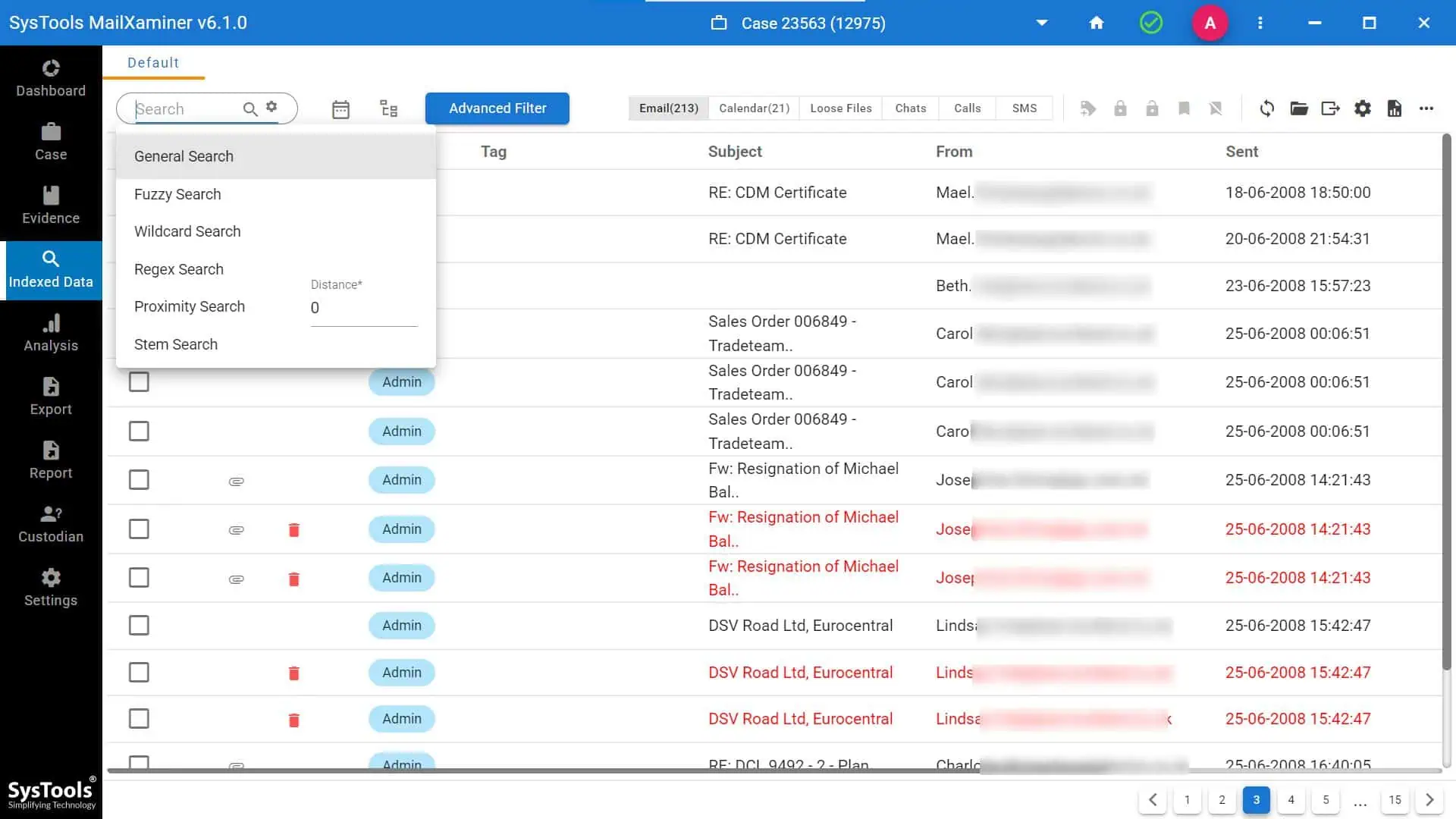The width and height of the screenshot is (1456, 819).
Task: Tick the checkbox beside the fifth row, Sales Order 006849
Action: (x=139, y=382)
